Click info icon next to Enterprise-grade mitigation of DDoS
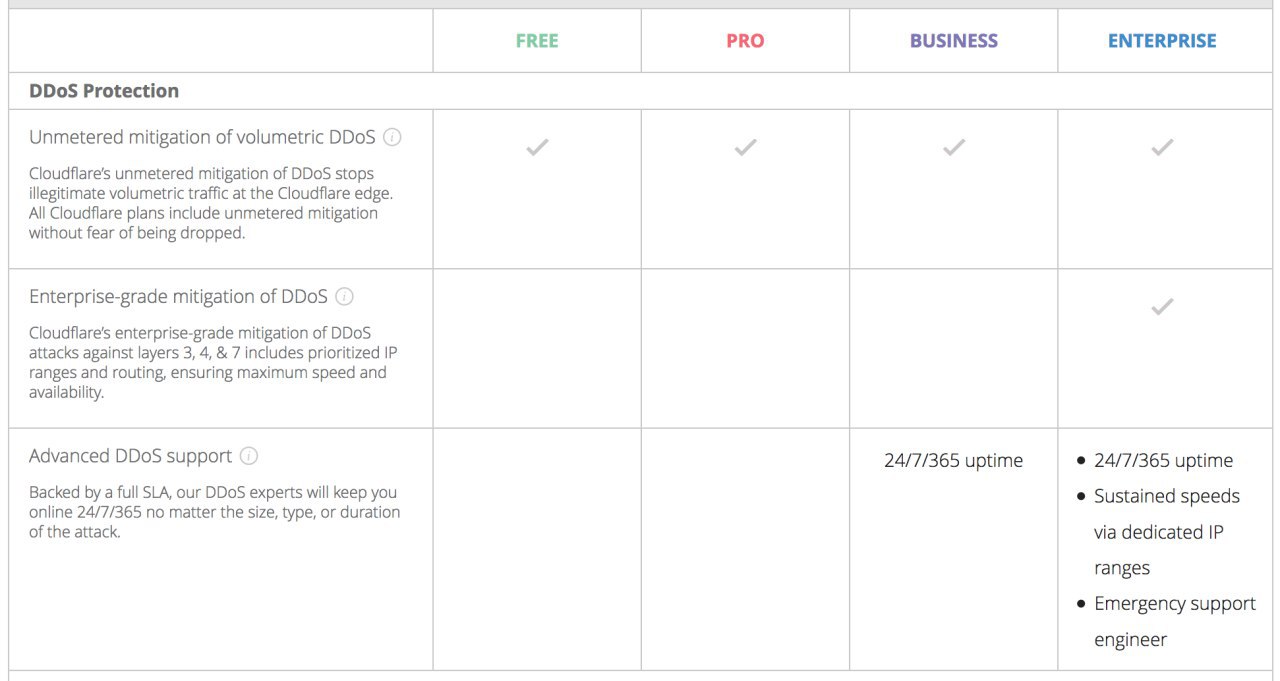 click(344, 296)
